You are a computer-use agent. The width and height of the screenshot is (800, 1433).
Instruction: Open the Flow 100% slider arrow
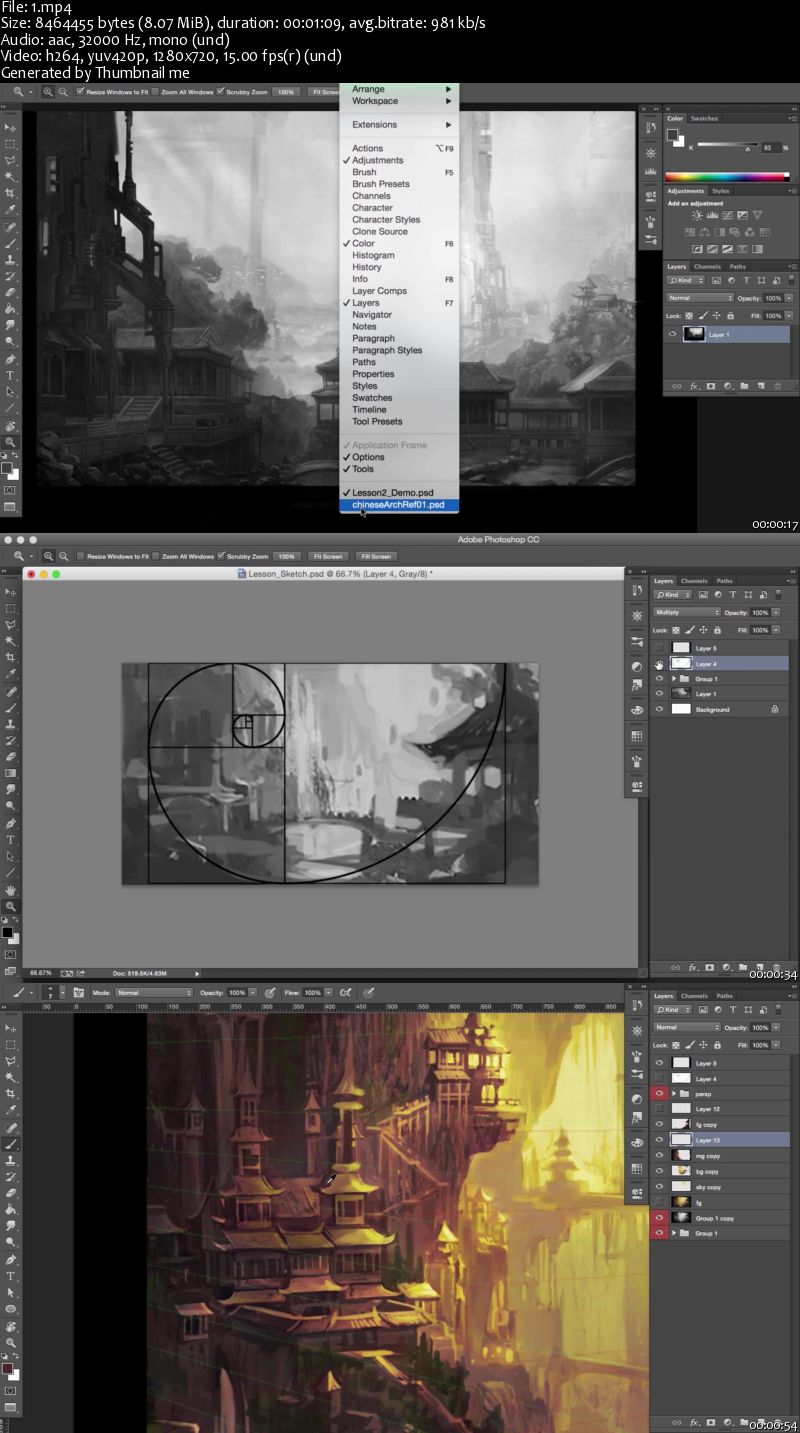point(328,993)
